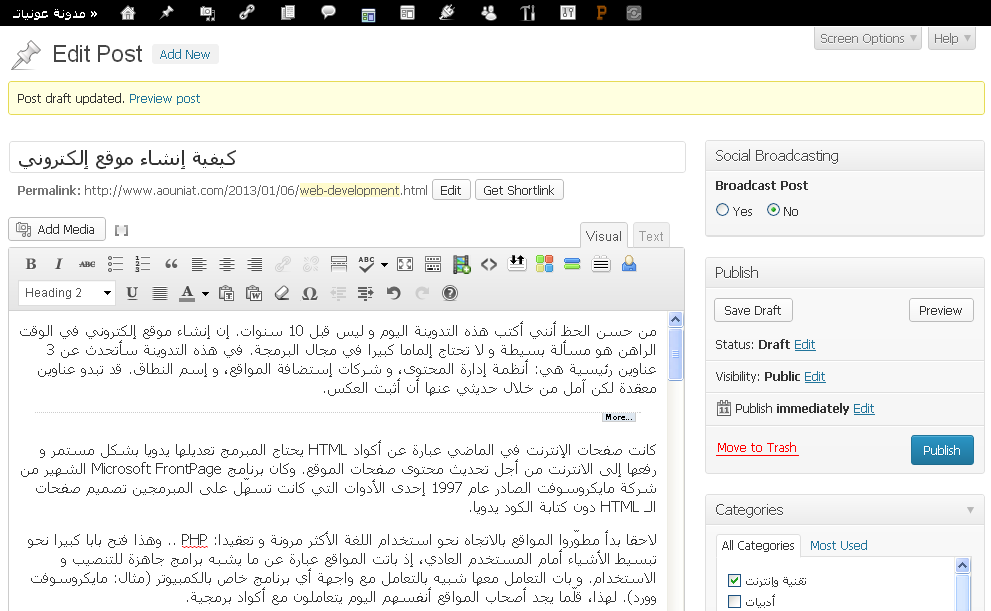991x611 pixels.
Task: Open the مدونة عونيات site name menu
Action: pos(54,13)
